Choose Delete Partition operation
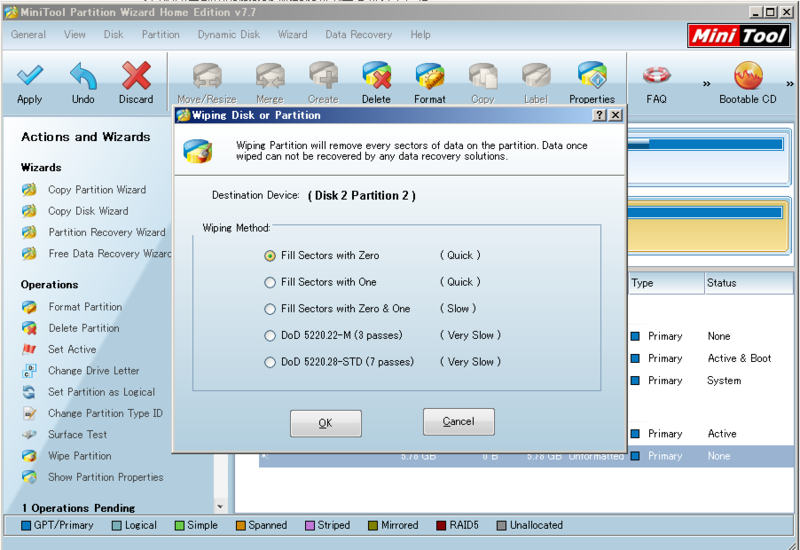The height and width of the screenshot is (550, 800). coord(84,329)
